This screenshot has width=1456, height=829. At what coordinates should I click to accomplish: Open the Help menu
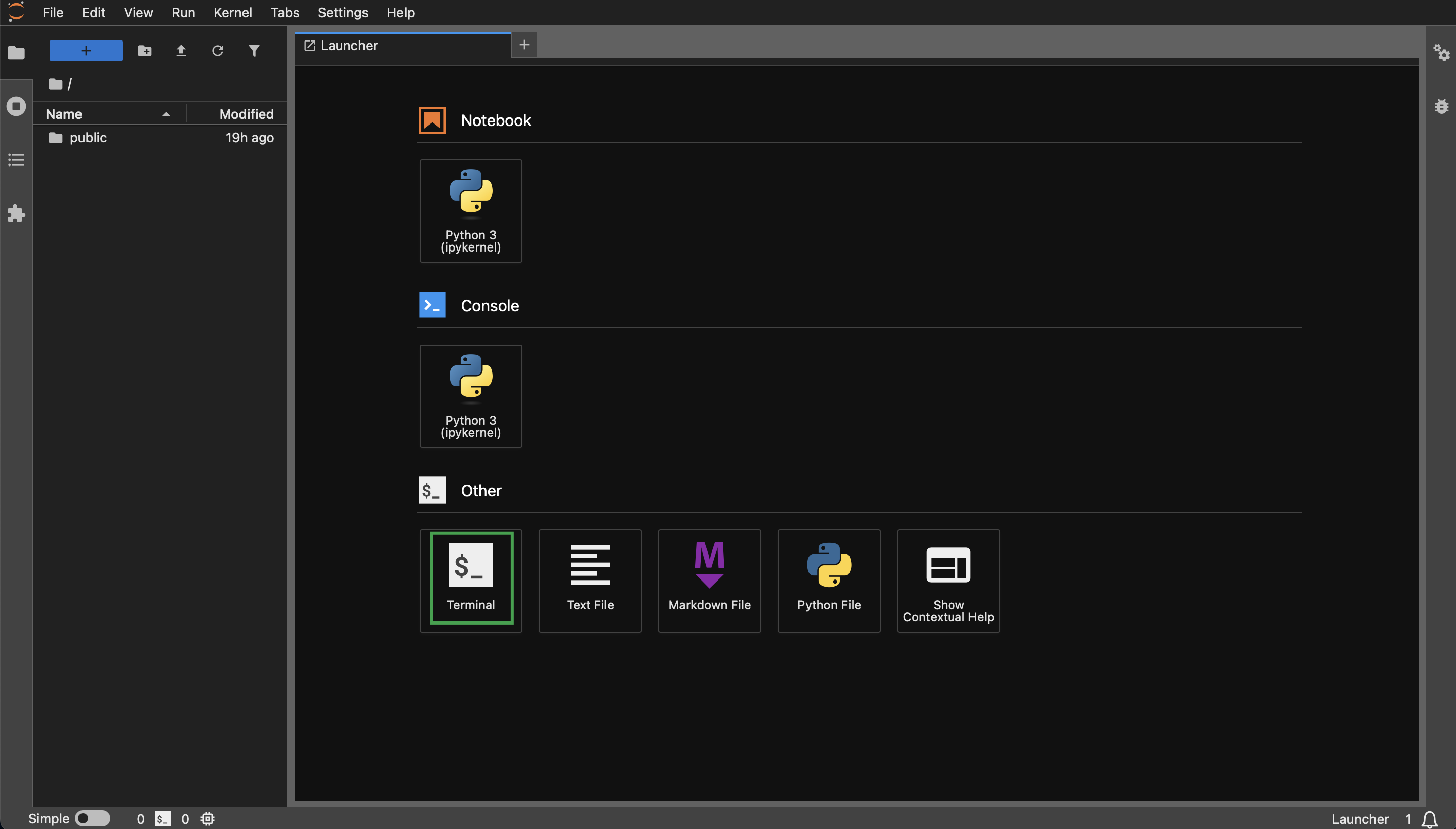point(400,12)
